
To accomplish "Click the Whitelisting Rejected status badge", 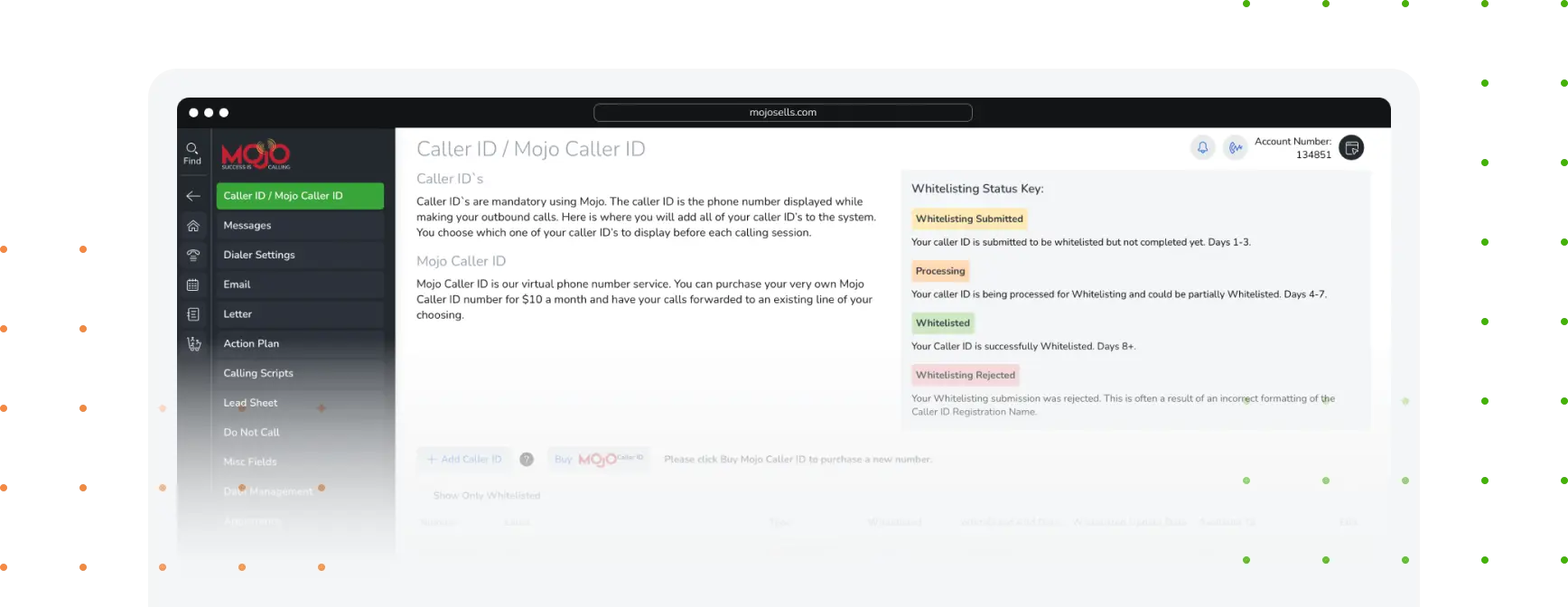I will click(x=966, y=375).
